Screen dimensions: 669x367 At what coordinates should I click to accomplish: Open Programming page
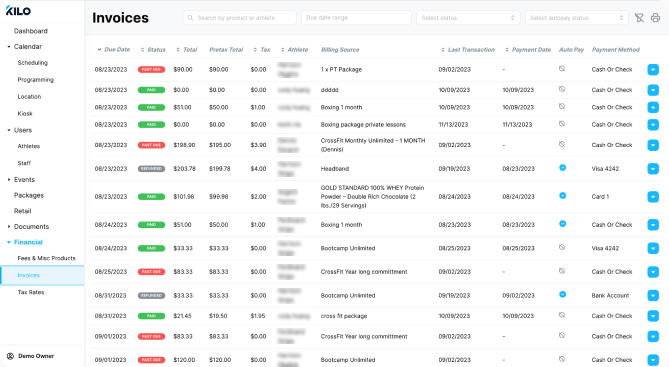35,80
